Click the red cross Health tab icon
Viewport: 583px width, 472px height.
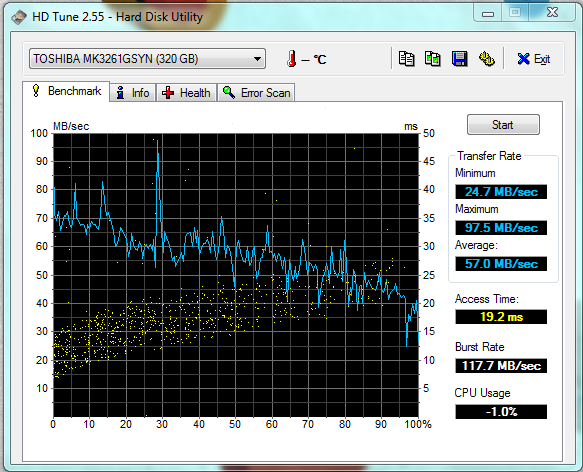tap(168, 93)
